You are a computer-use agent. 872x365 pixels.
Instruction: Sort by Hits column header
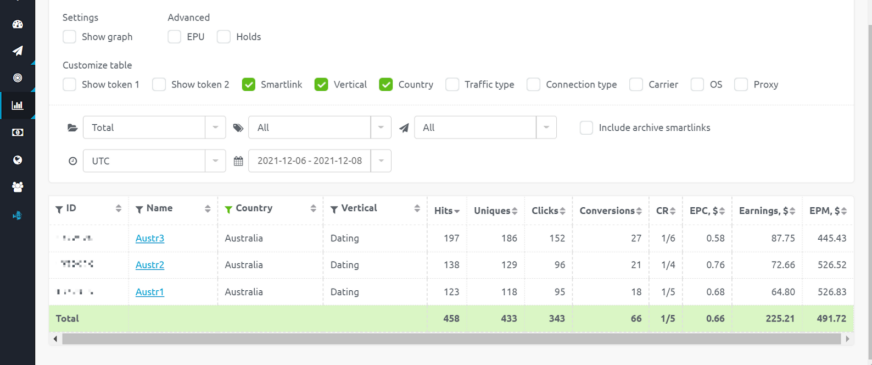tap(447, 211)
